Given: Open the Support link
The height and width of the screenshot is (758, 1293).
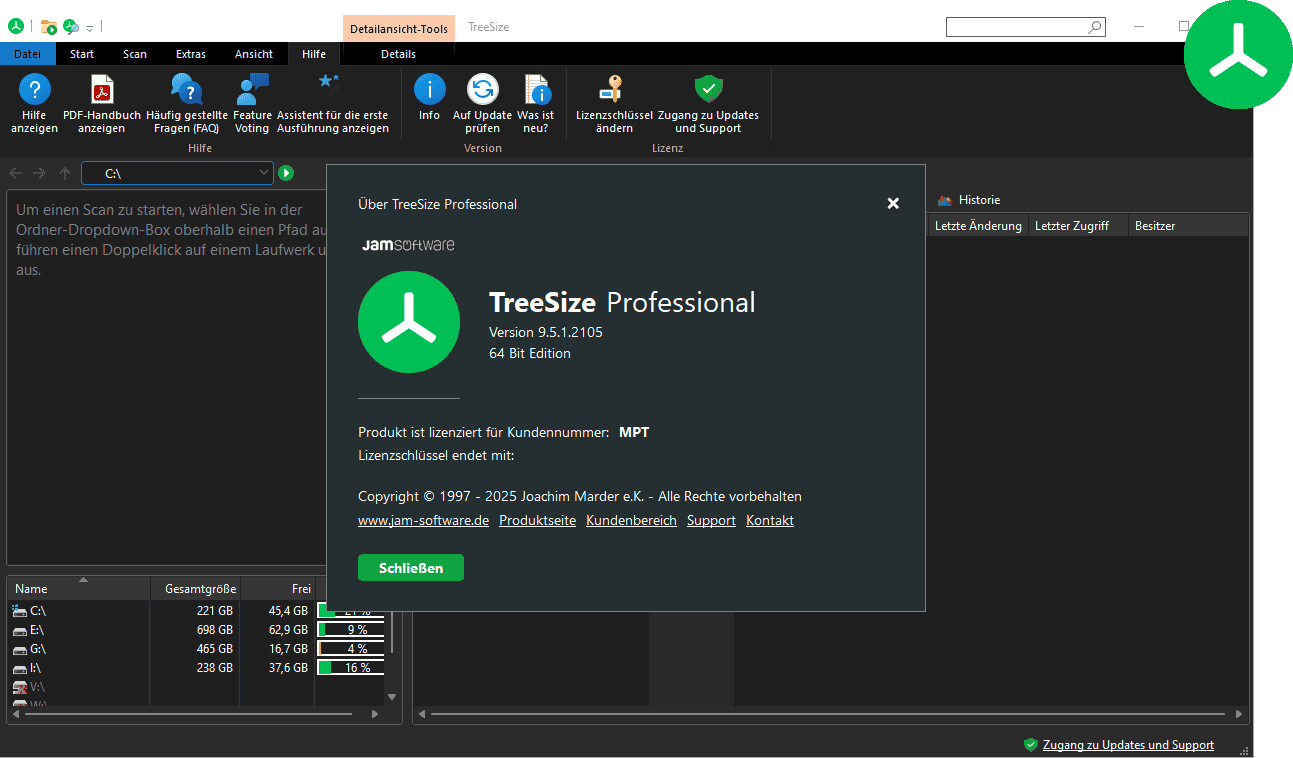Looking at the screenshot, I should (x=711, y=520).
